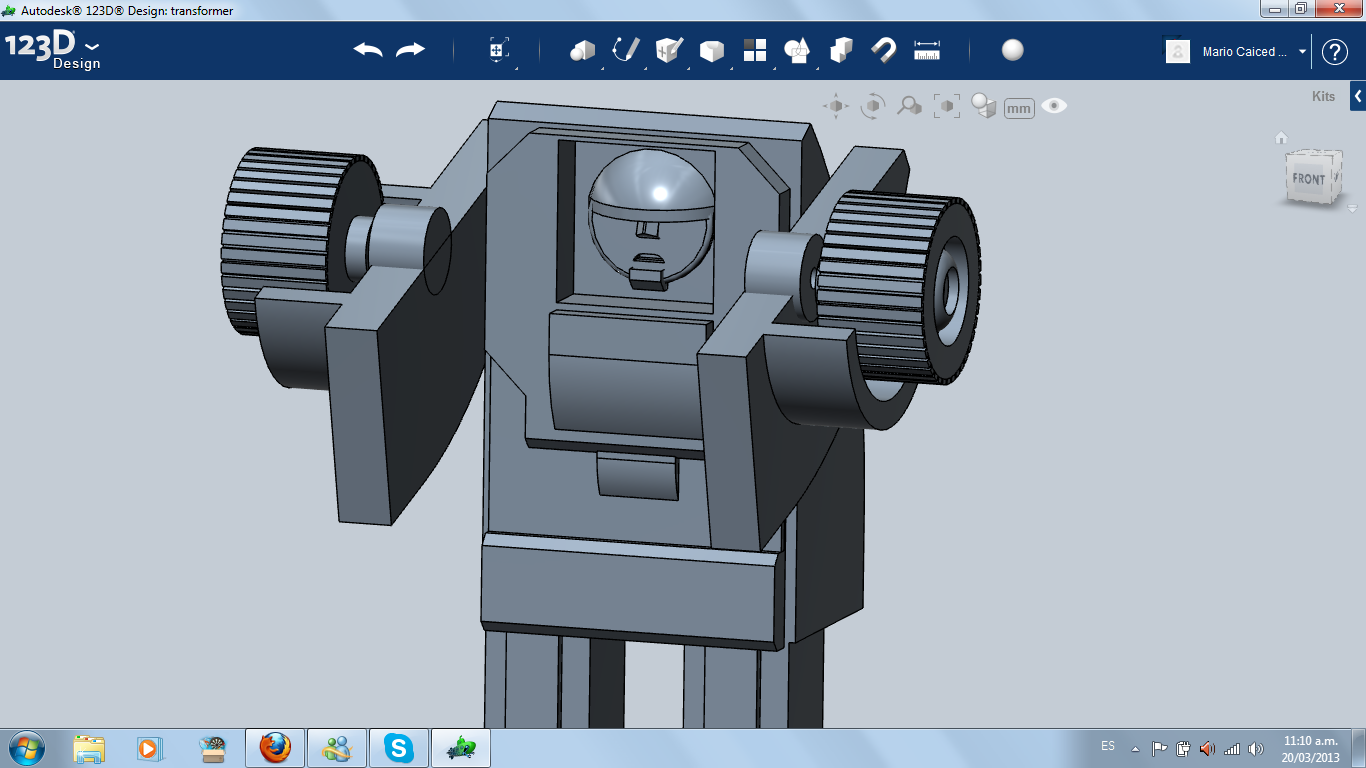The image size is (1366, 768).
Task: Open the Grouping overlapping shapes tool
Action: pos(797,50)
